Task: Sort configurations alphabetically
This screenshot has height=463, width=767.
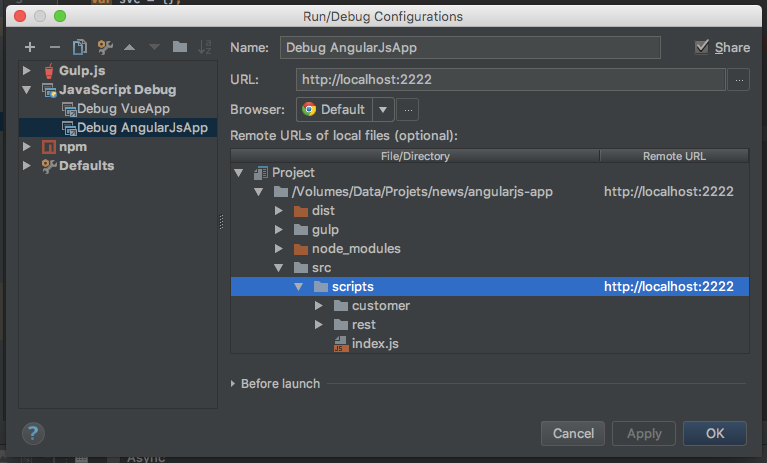Action: (204, 47)
